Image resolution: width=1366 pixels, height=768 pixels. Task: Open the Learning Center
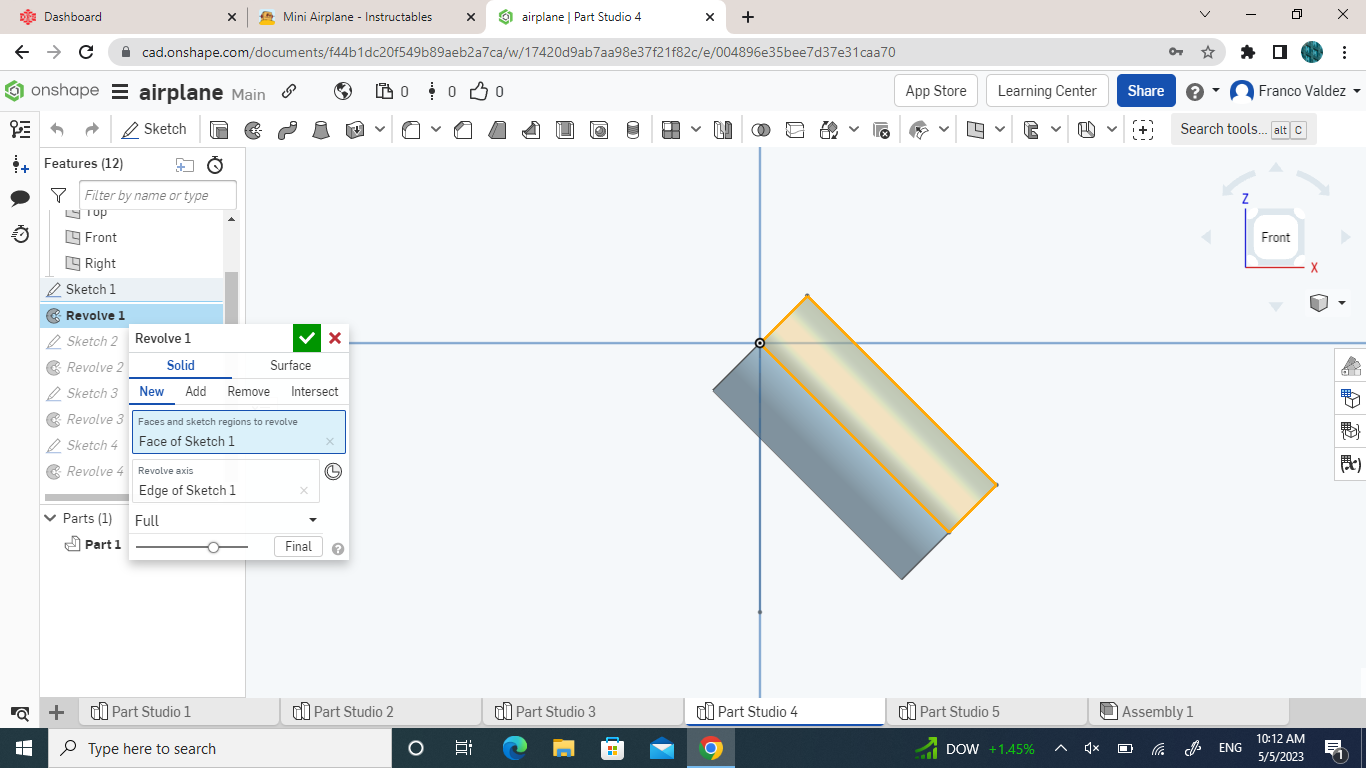pyautogui.click(x=1047, y=90)
